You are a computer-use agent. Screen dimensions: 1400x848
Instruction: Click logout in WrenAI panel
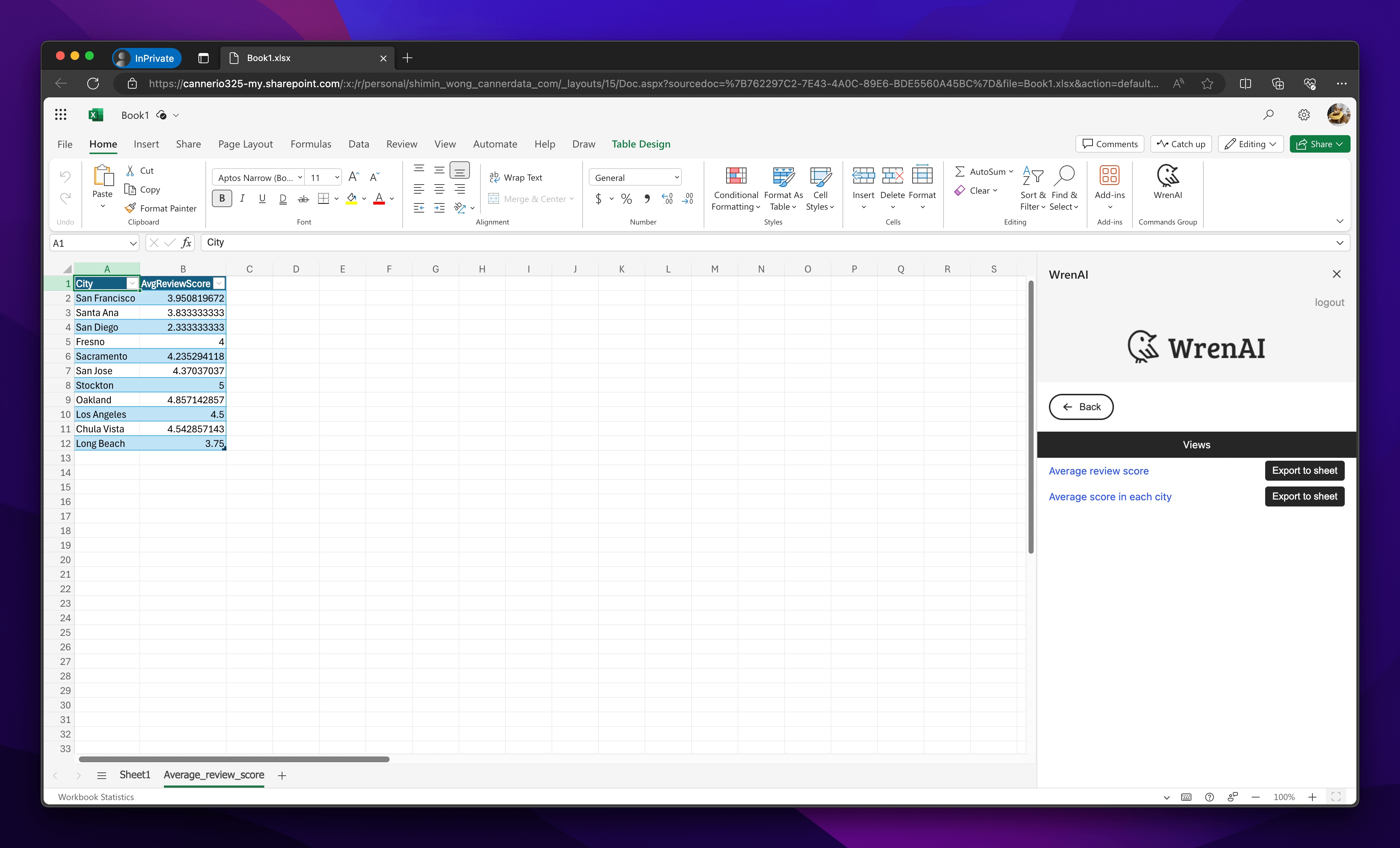pyautogui.click(x=1329, y=302)
